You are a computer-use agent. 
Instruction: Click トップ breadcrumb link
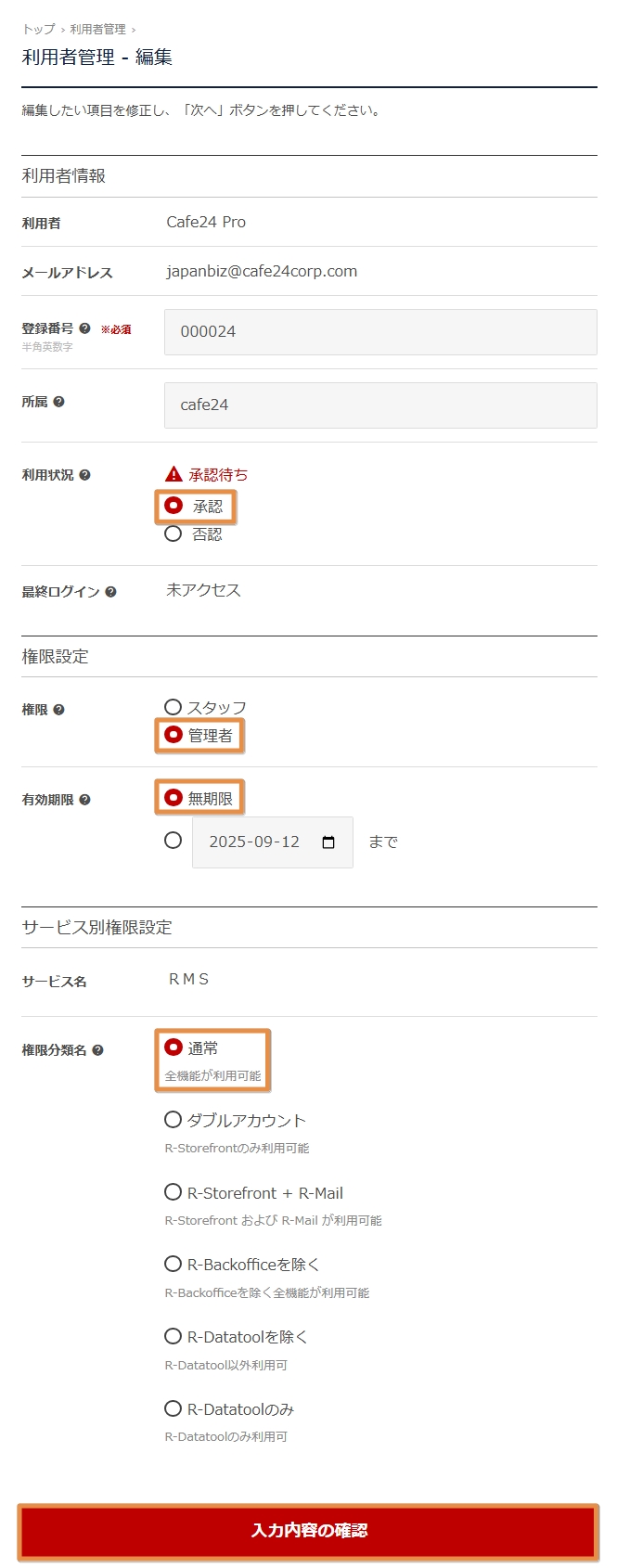point(38,30)
